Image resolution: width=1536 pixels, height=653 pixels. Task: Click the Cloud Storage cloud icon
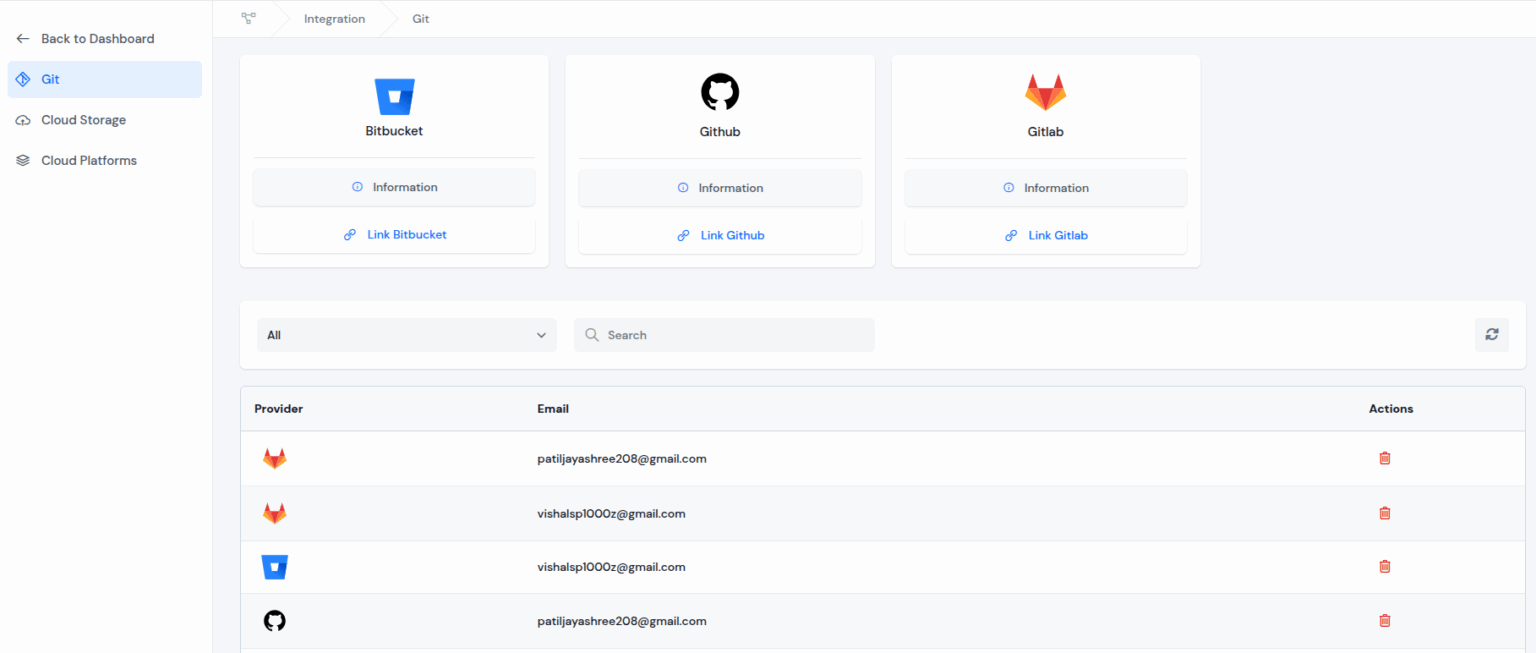pos(23,120)
